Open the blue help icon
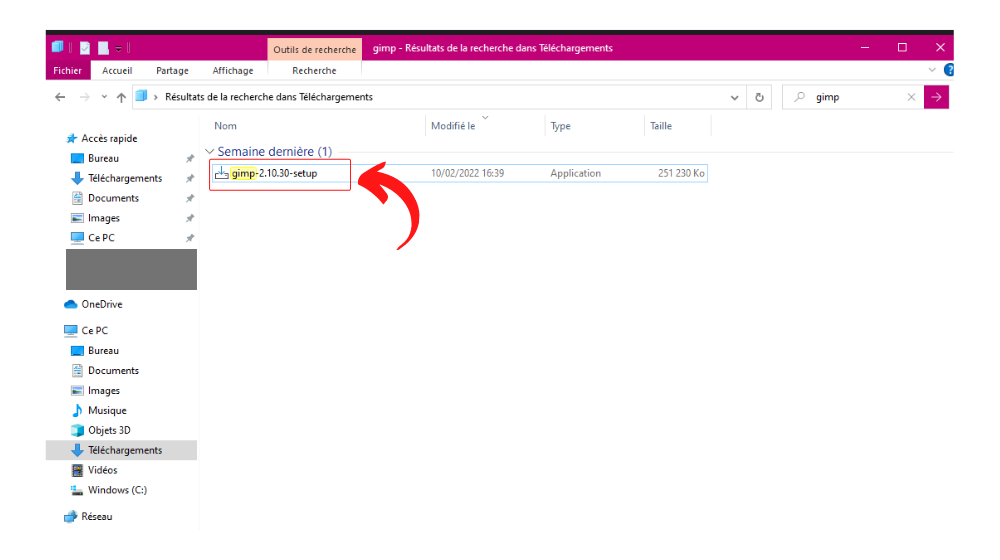1000x560 pixels. 948,70
